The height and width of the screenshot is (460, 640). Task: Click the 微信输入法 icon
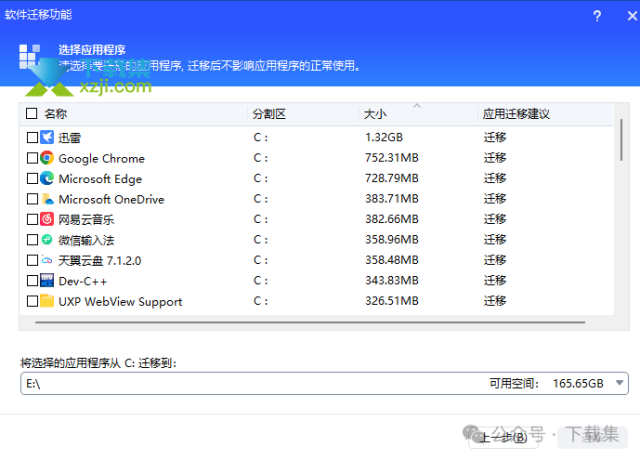tap(47, 240)
